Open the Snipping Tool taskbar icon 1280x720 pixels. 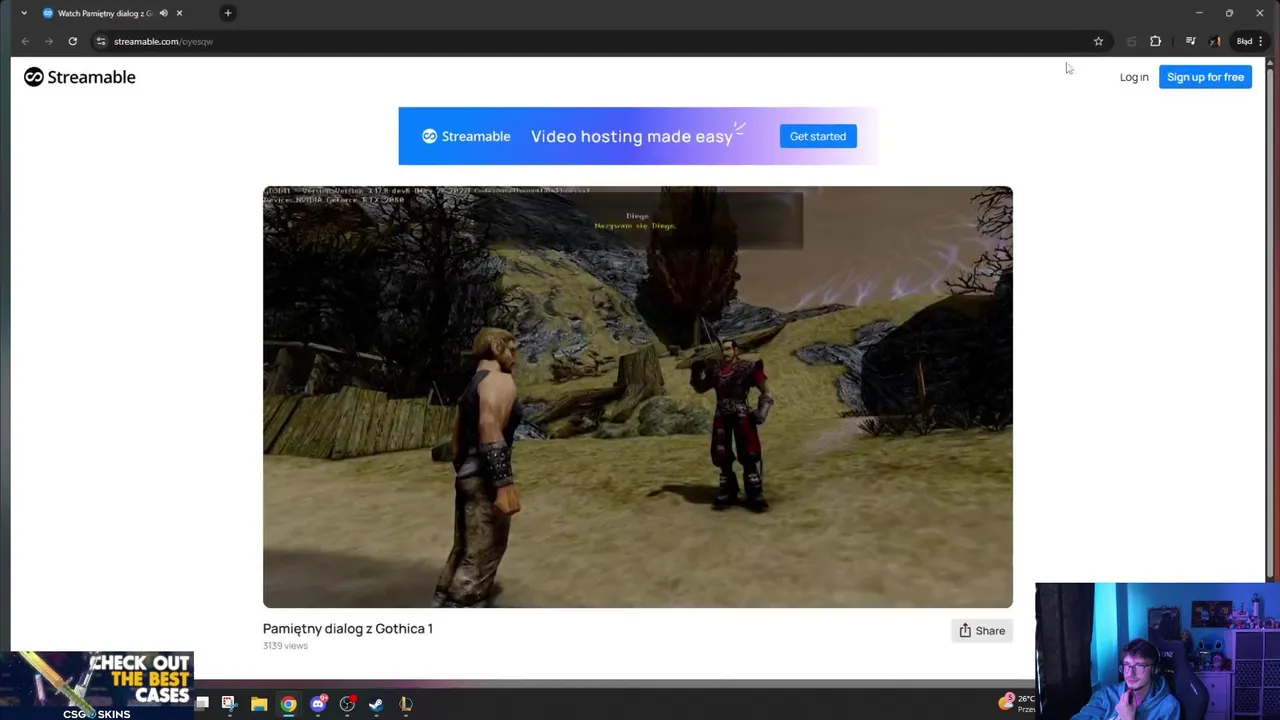point(229,704)
